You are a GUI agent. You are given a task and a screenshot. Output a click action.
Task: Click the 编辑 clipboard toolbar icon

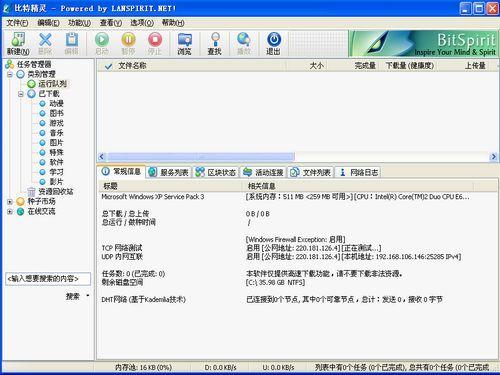click(72, 43)
